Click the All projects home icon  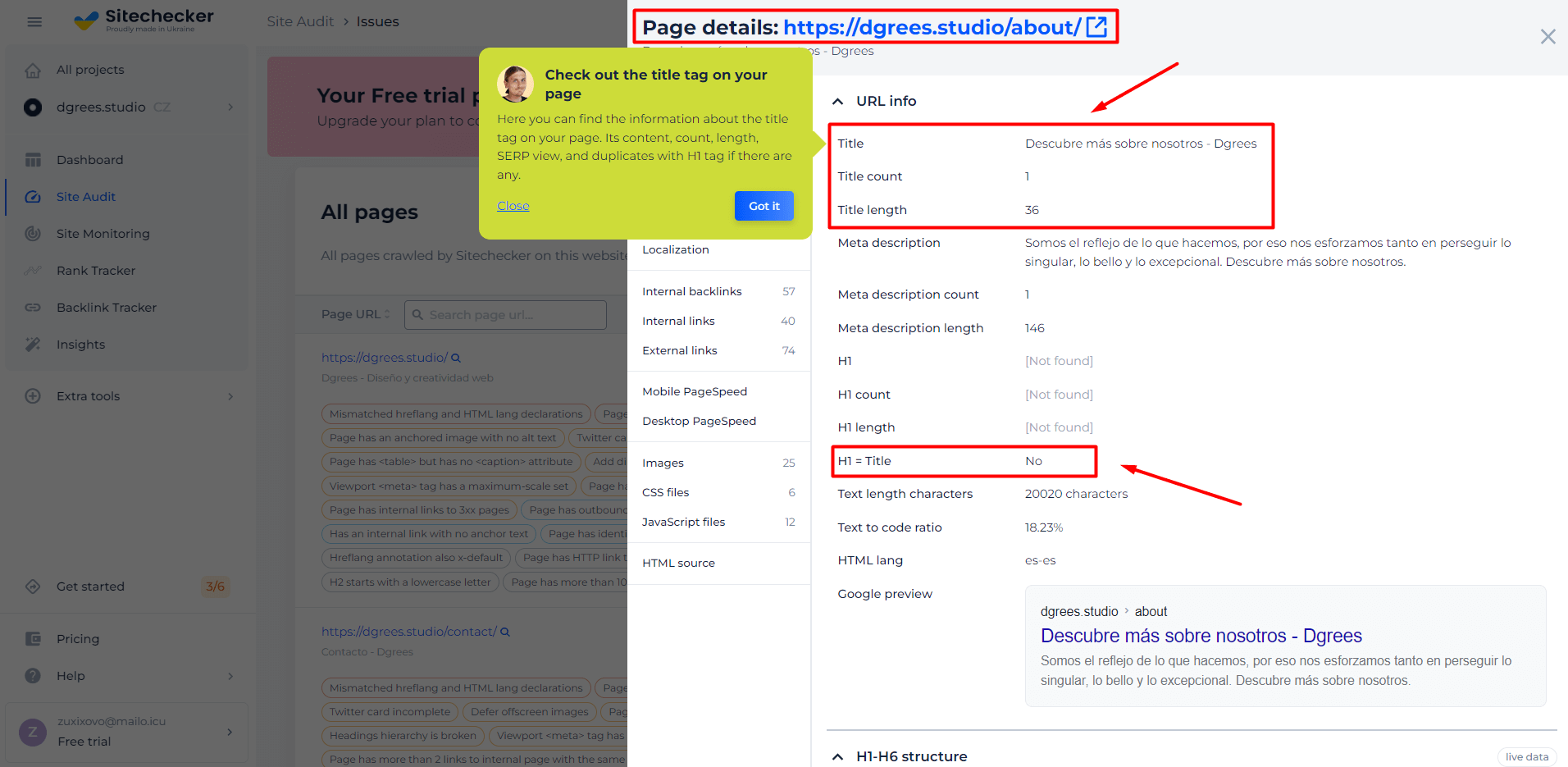[33, 70]
